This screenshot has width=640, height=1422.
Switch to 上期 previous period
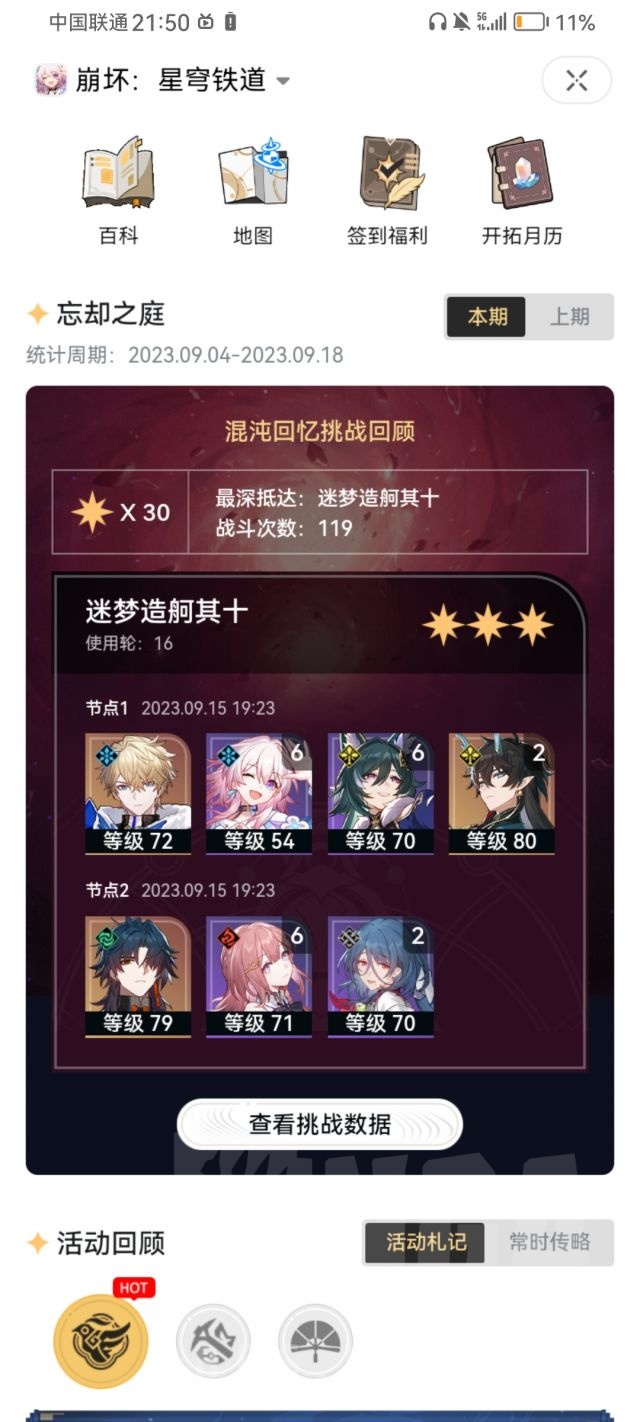[x=569, y=317]
